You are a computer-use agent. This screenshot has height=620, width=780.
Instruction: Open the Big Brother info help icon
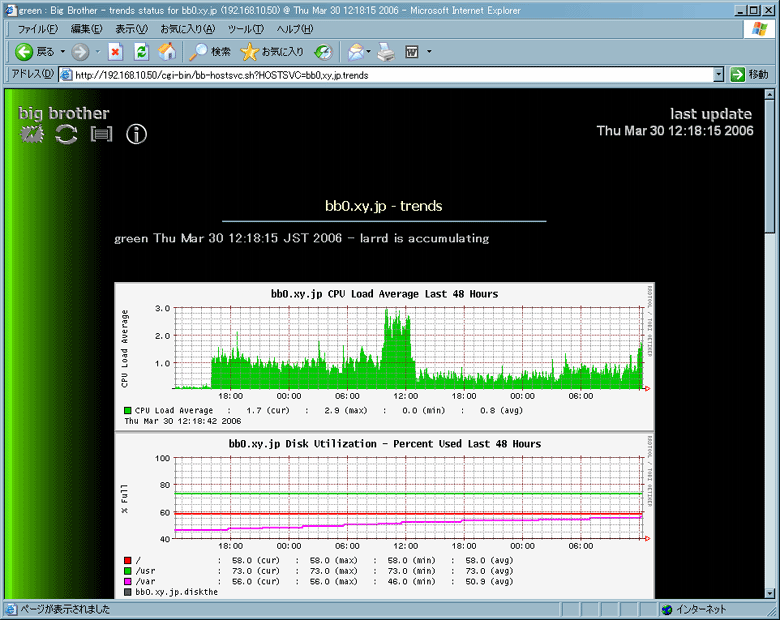click(x=137, y=134)
